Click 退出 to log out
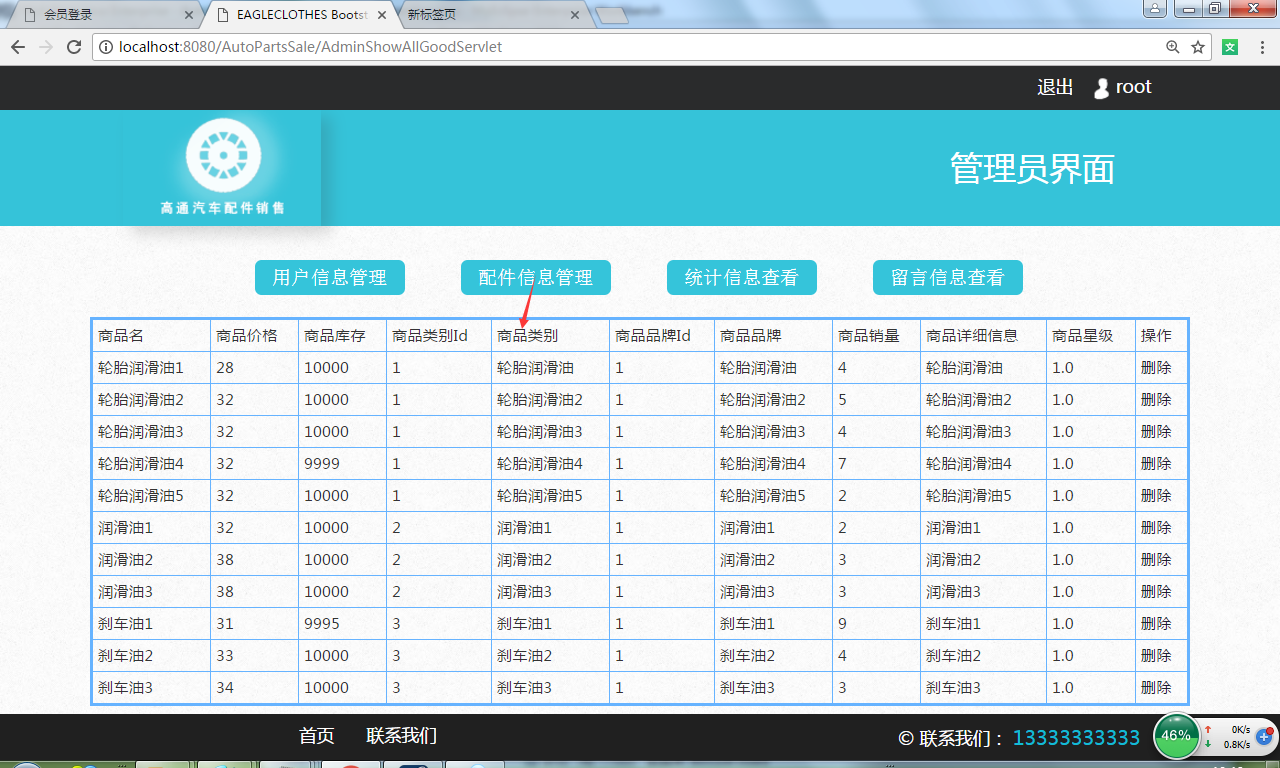The width and height of the screenshot is (1280, 768). (x=1055, y=87)
